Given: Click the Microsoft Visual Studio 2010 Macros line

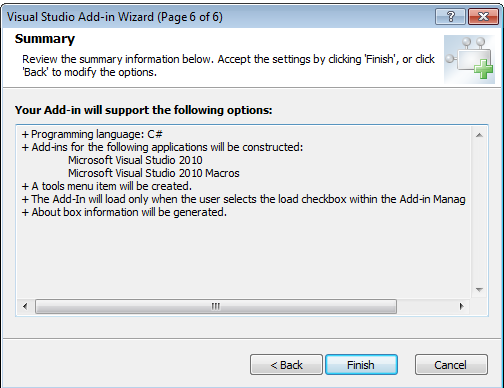Looking at the screenshot, I should click(154, 173).
